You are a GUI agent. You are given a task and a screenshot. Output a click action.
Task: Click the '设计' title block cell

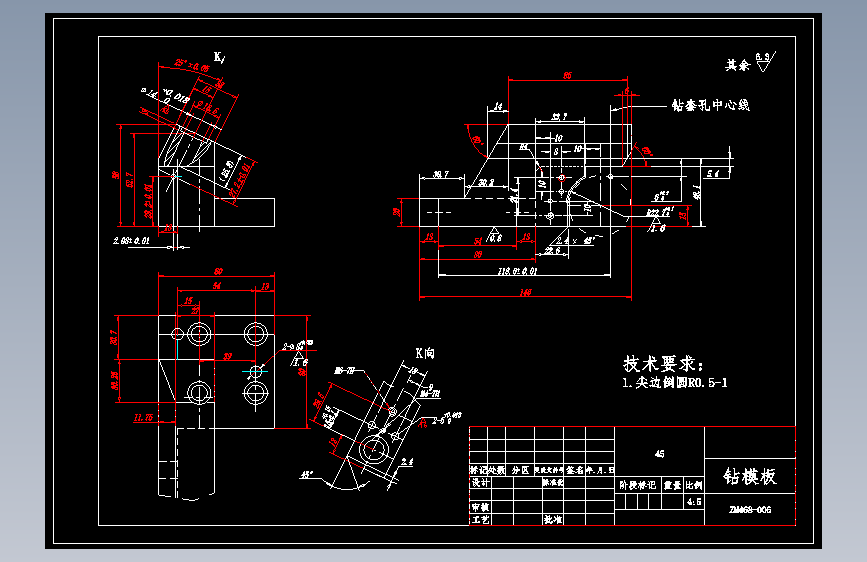tap(480, 482)
